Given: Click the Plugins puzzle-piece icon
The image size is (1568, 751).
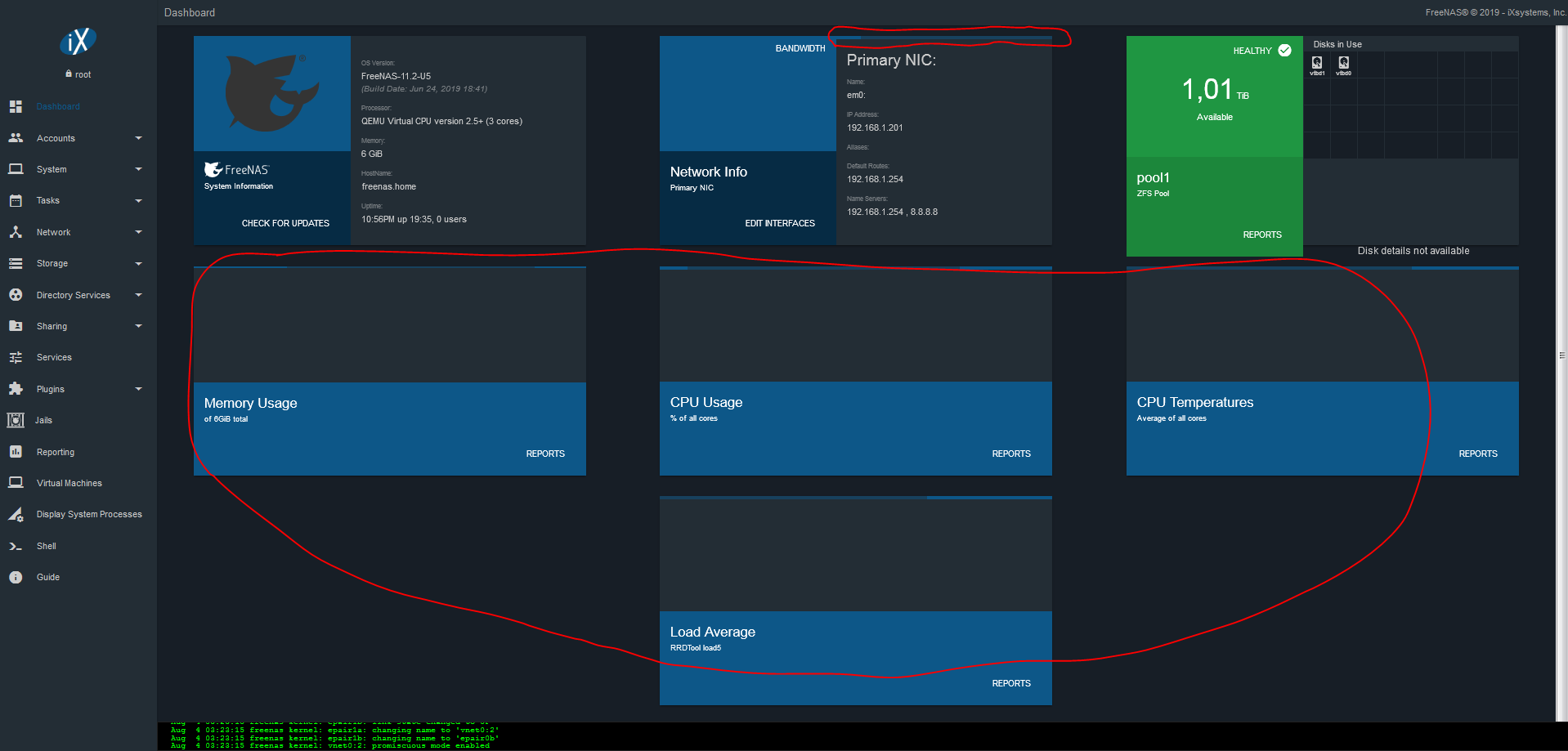Looking at the screenshot, I should tap(16, 389).
